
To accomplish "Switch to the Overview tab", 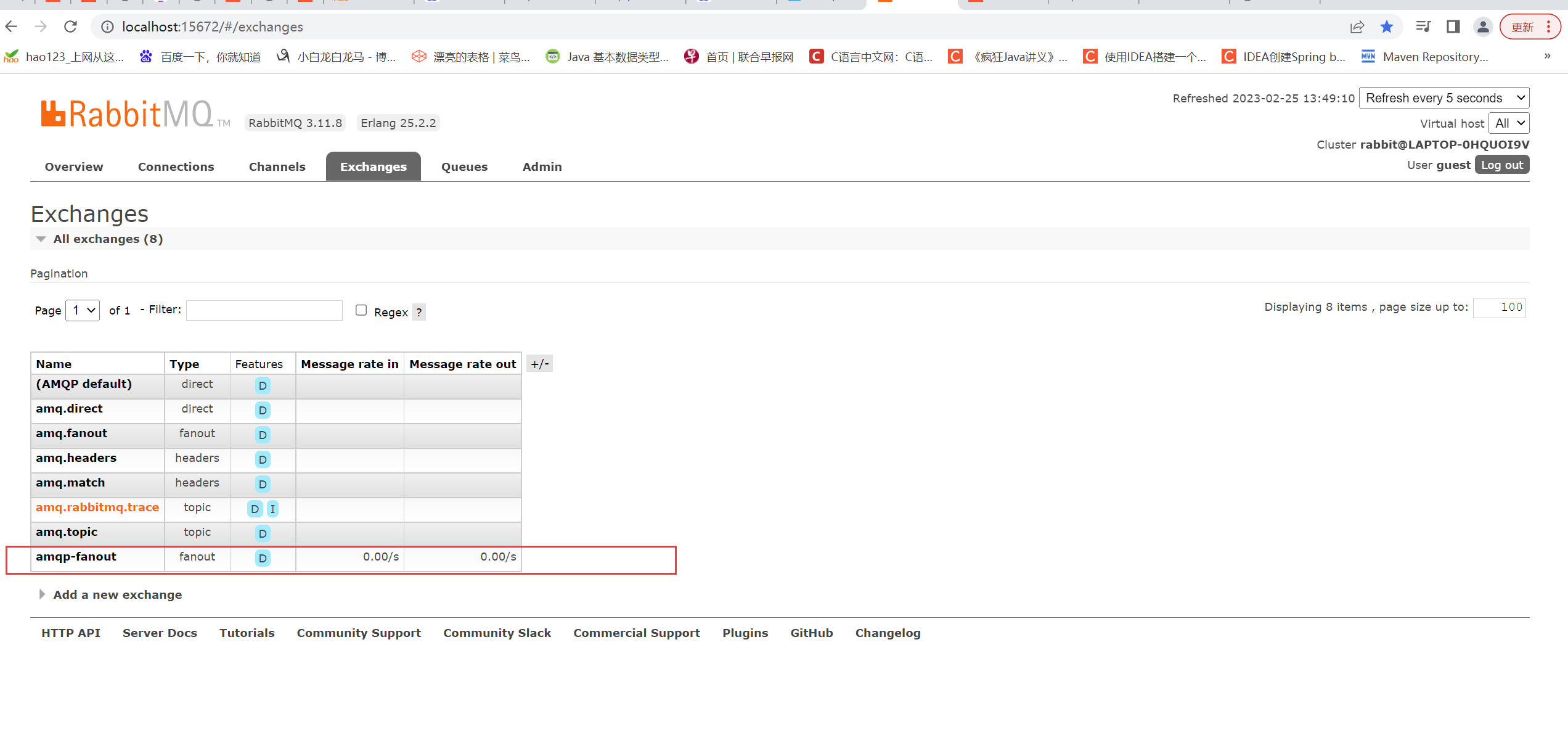I will click(74, 166).
